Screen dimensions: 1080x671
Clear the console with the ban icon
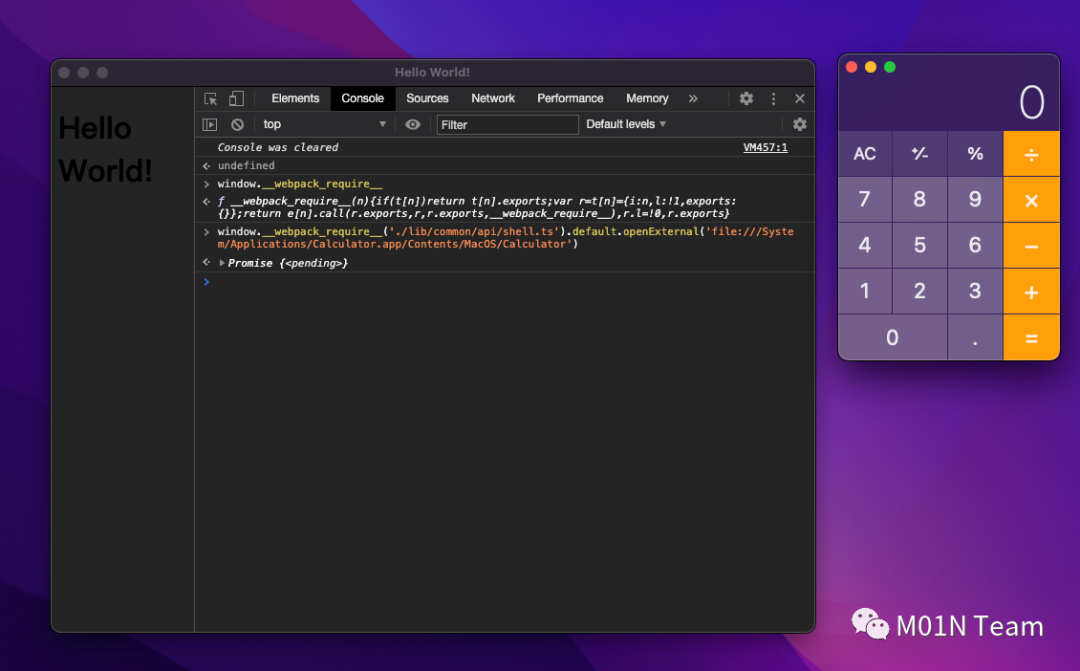tap(237, 125)
